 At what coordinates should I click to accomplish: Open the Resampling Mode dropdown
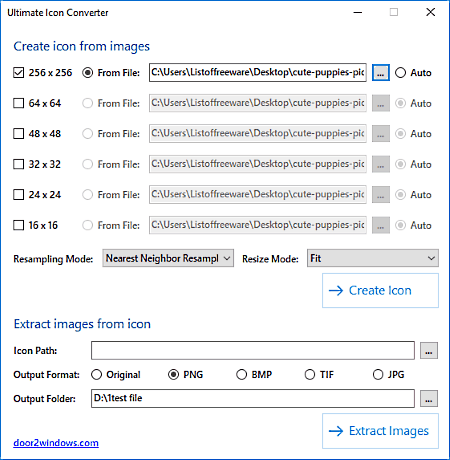click(x=168, y=258)
